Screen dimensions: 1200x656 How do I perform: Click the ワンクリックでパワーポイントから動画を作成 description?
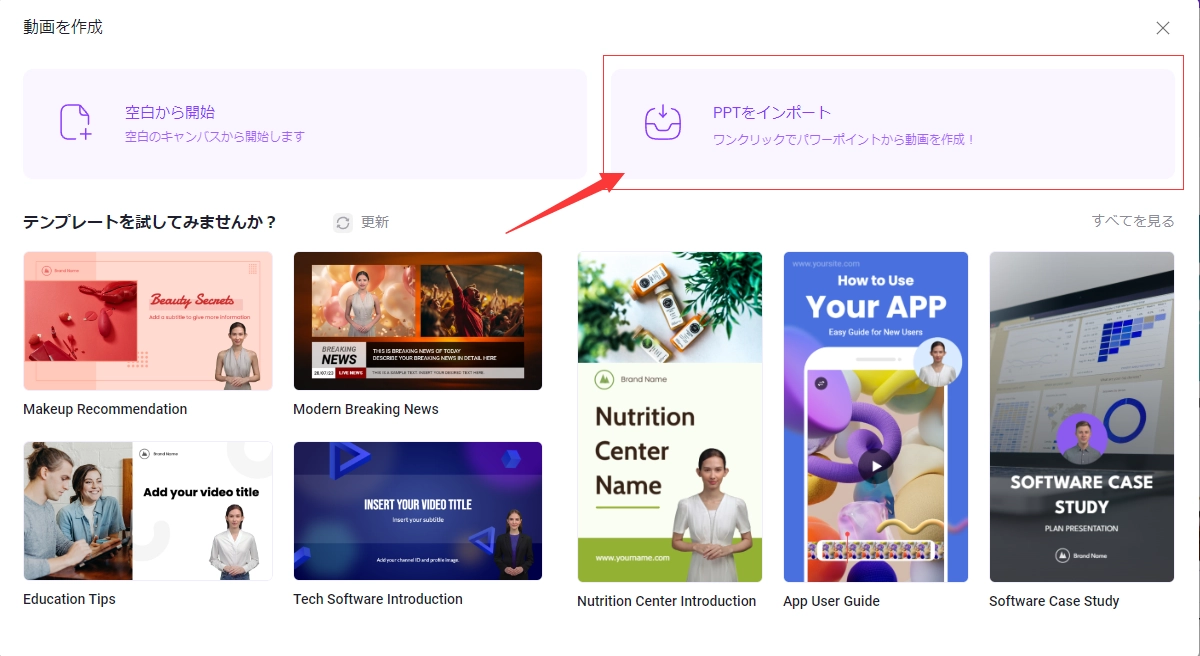coord(844,140)
